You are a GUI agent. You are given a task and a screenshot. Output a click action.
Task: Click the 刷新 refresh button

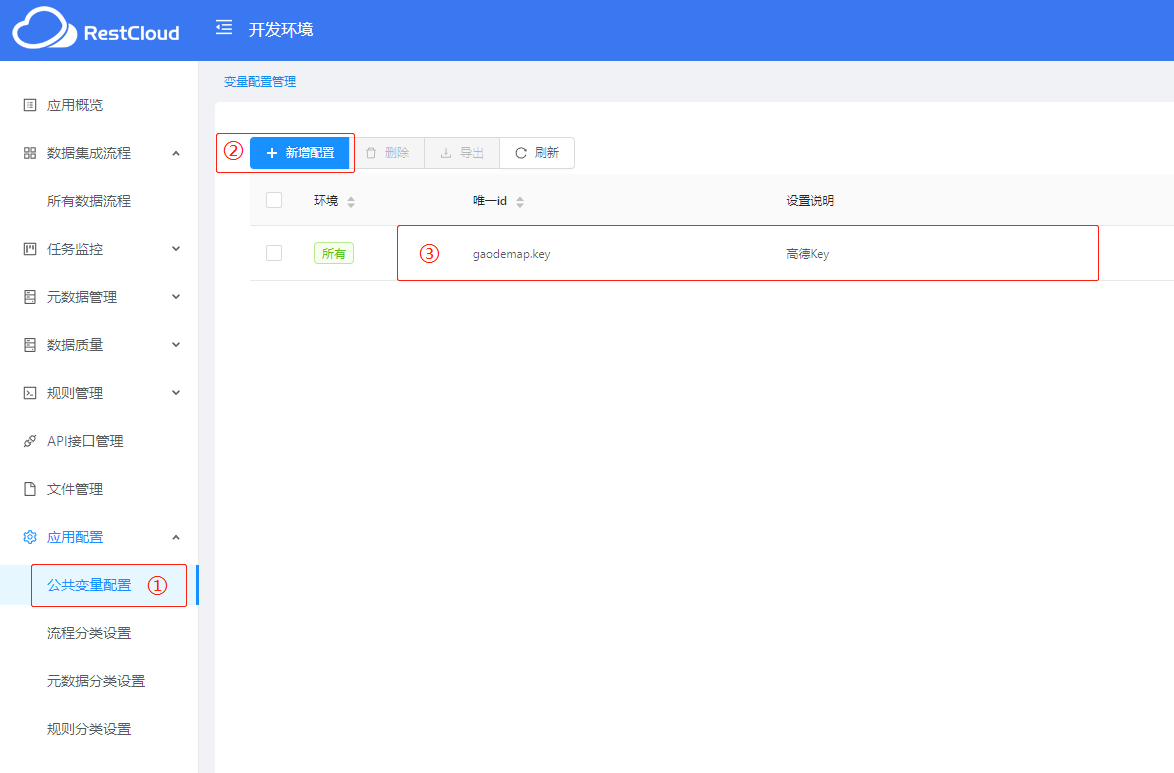coord(537,153)
